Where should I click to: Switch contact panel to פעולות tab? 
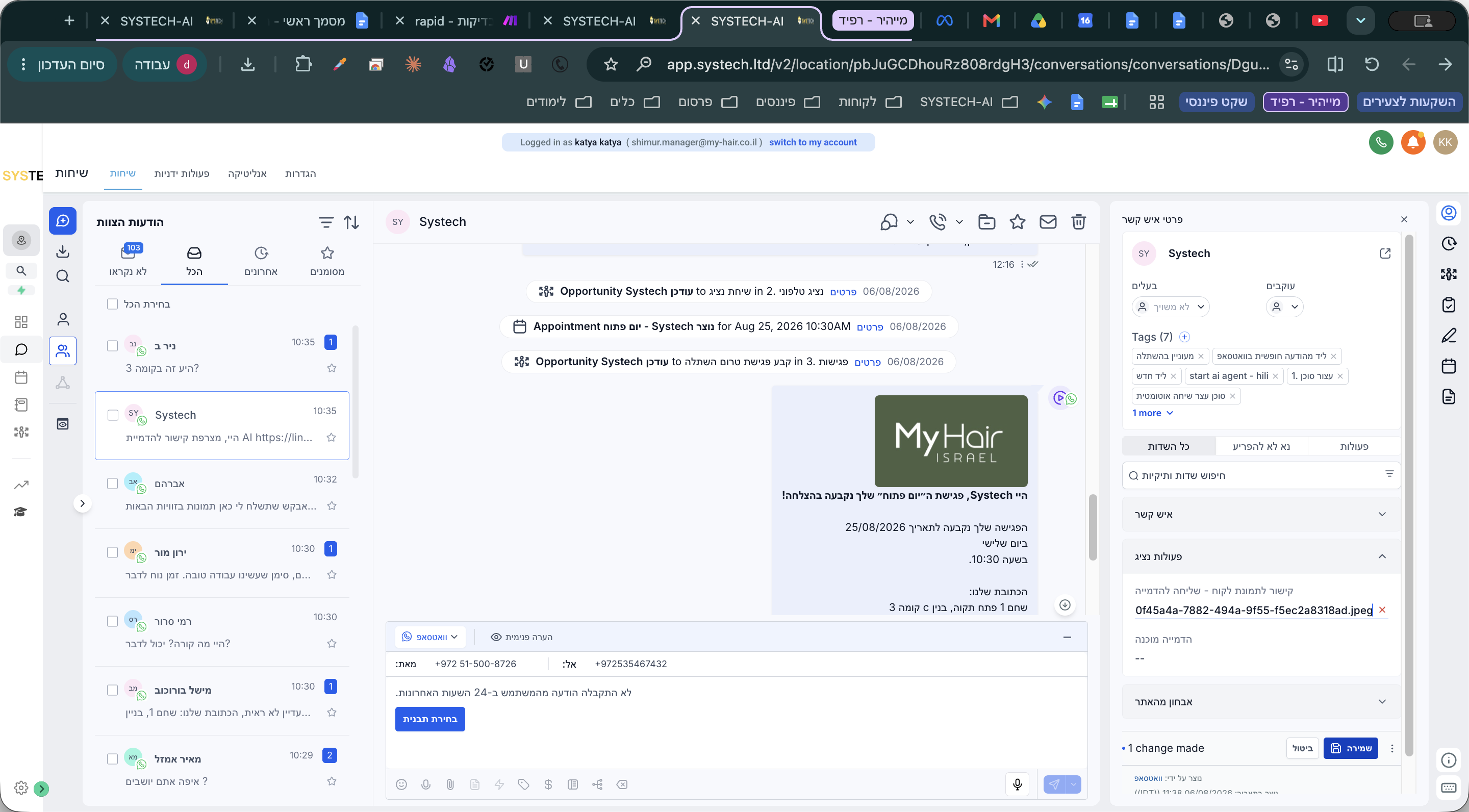[1354, 446]
